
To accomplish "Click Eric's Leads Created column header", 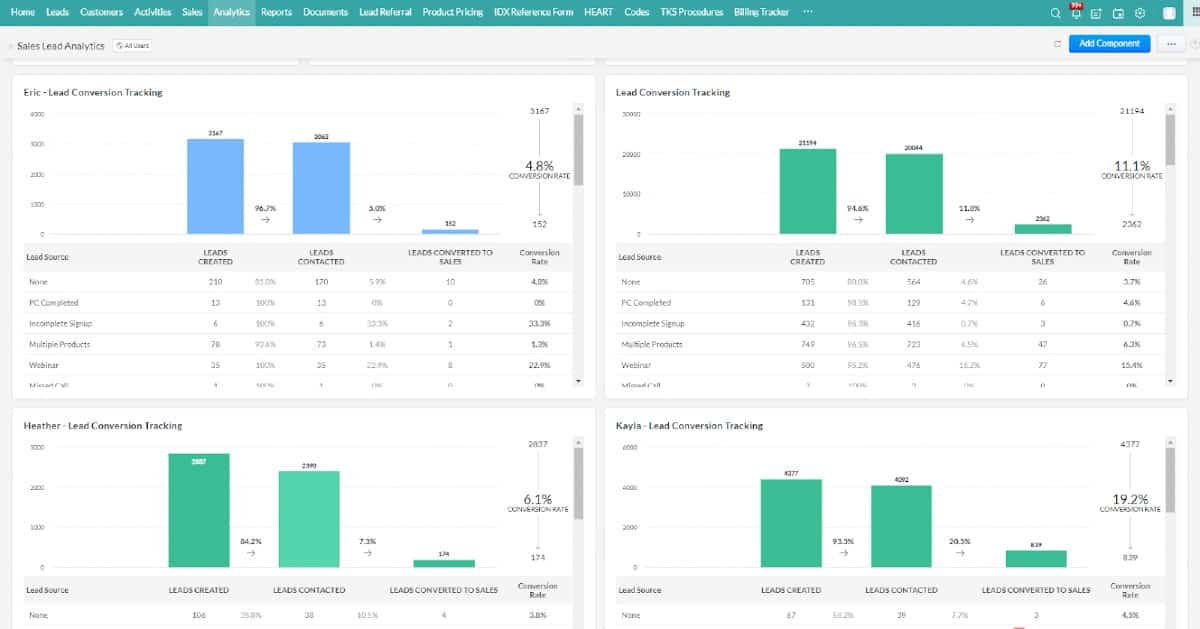I will pyautogui.click(x=215, y=257).
